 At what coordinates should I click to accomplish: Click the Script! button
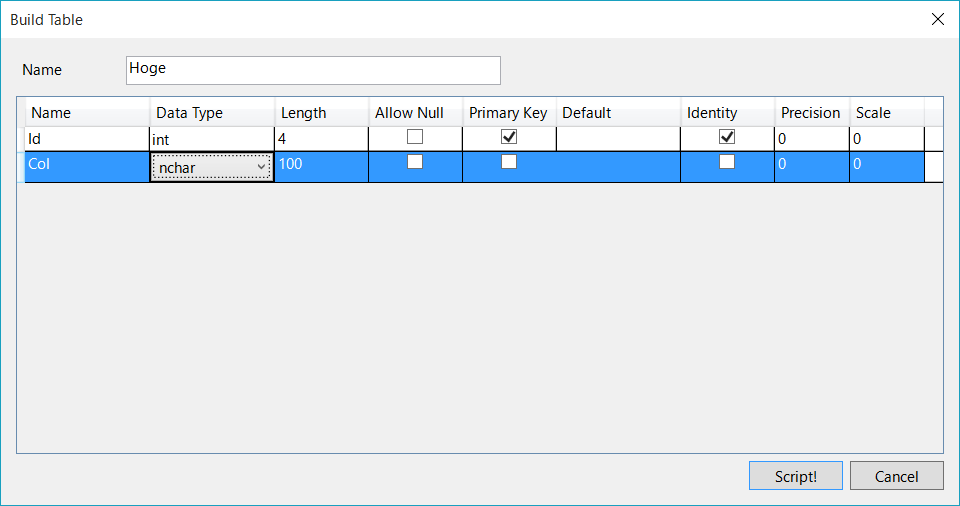795,475
